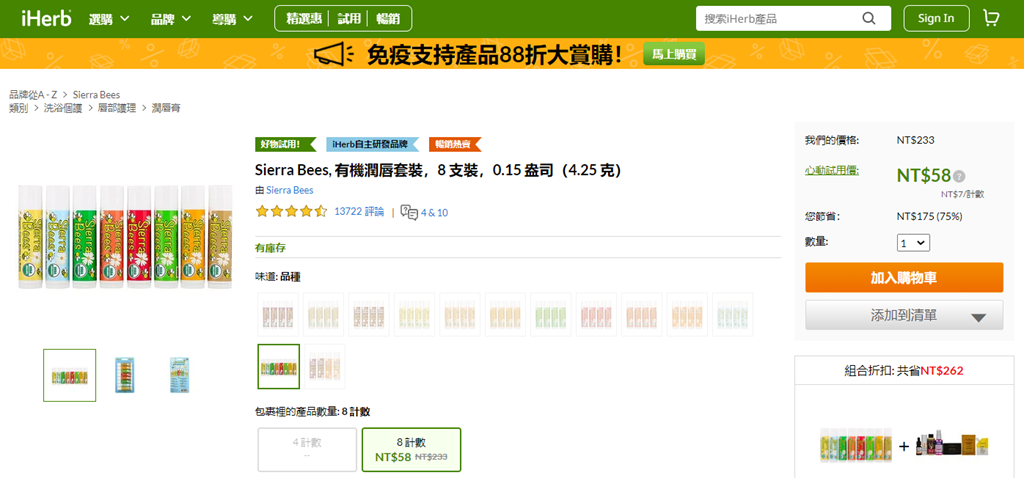Image resolution: width=1024 pixels, height=478 pixels.
Task: Select the eighth pink flavor swatch
Action: pos(596,314)
